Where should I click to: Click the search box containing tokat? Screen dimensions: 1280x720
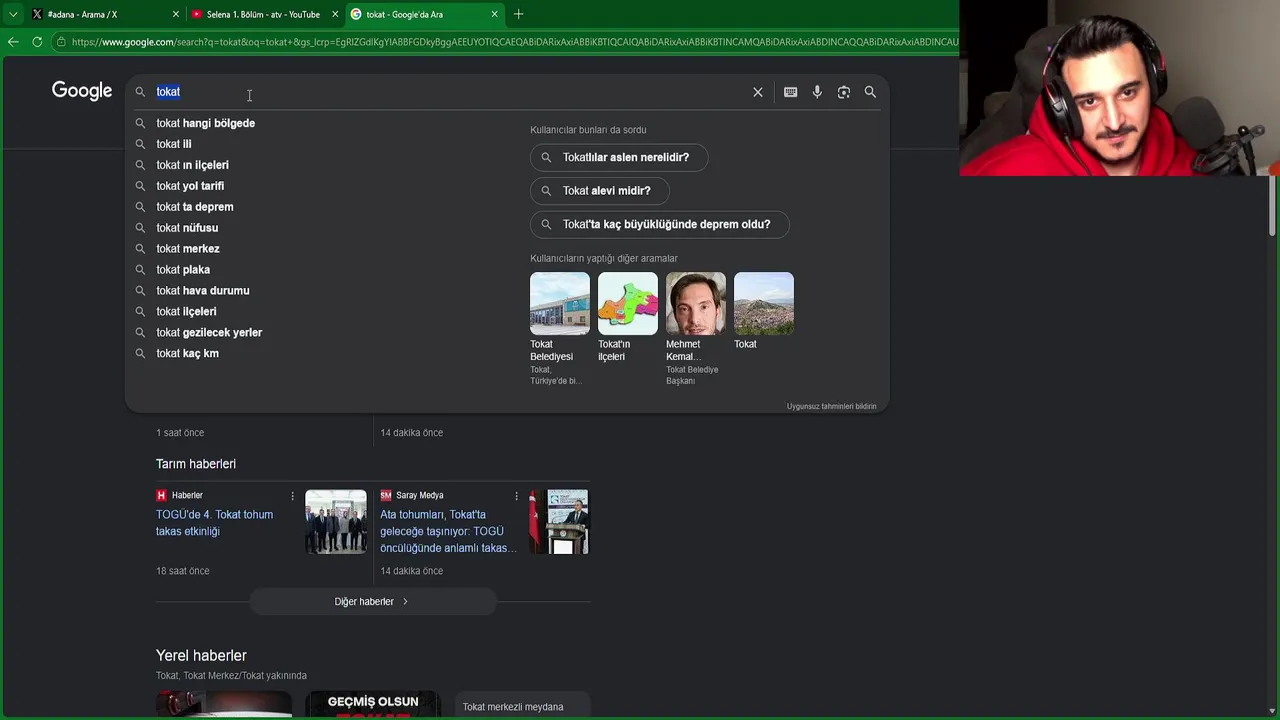point(450,92)
